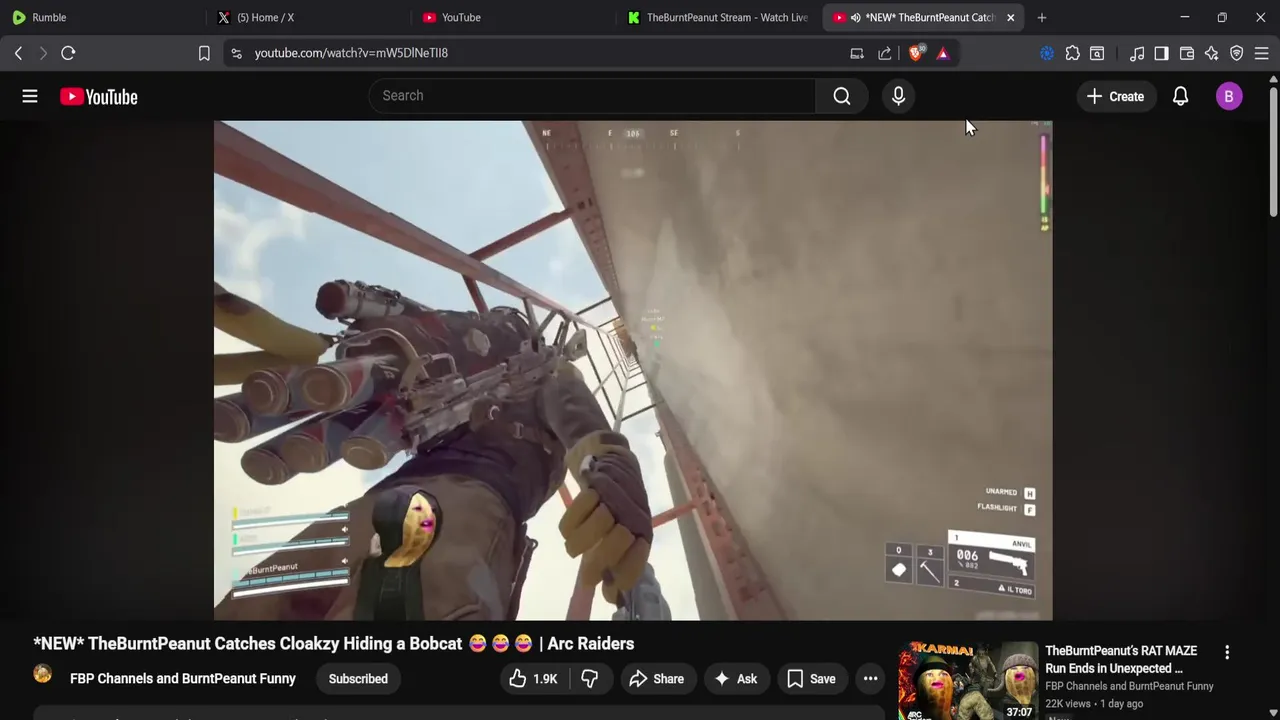Go back in browser history
The width and height of the screenshot is (1280, 720).
click(18, 53)
